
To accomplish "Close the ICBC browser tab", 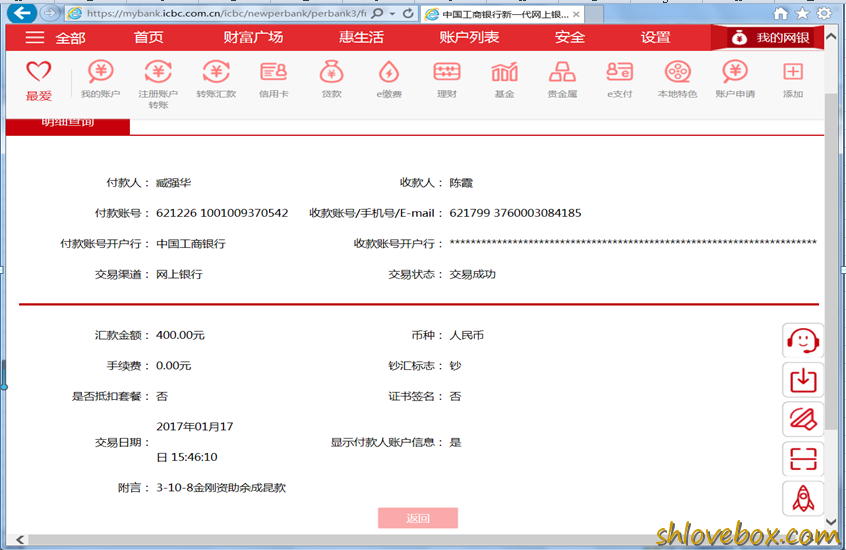I will (576, 14).
